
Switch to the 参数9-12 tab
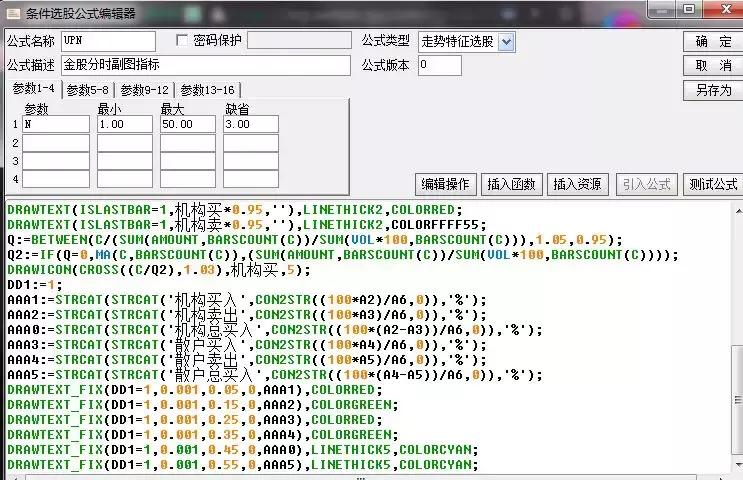[145, 90]
